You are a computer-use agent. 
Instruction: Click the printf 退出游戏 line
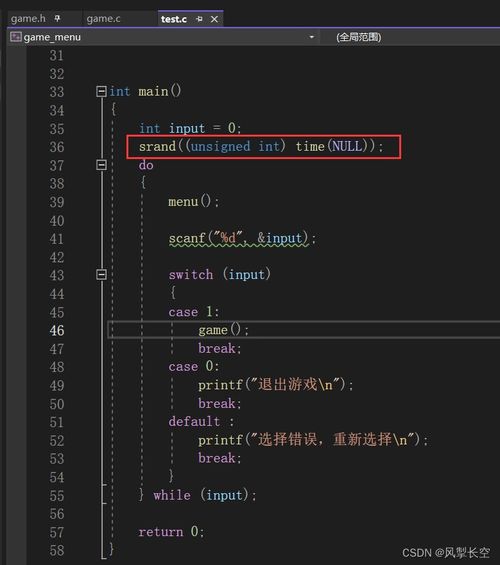point(276,385)
